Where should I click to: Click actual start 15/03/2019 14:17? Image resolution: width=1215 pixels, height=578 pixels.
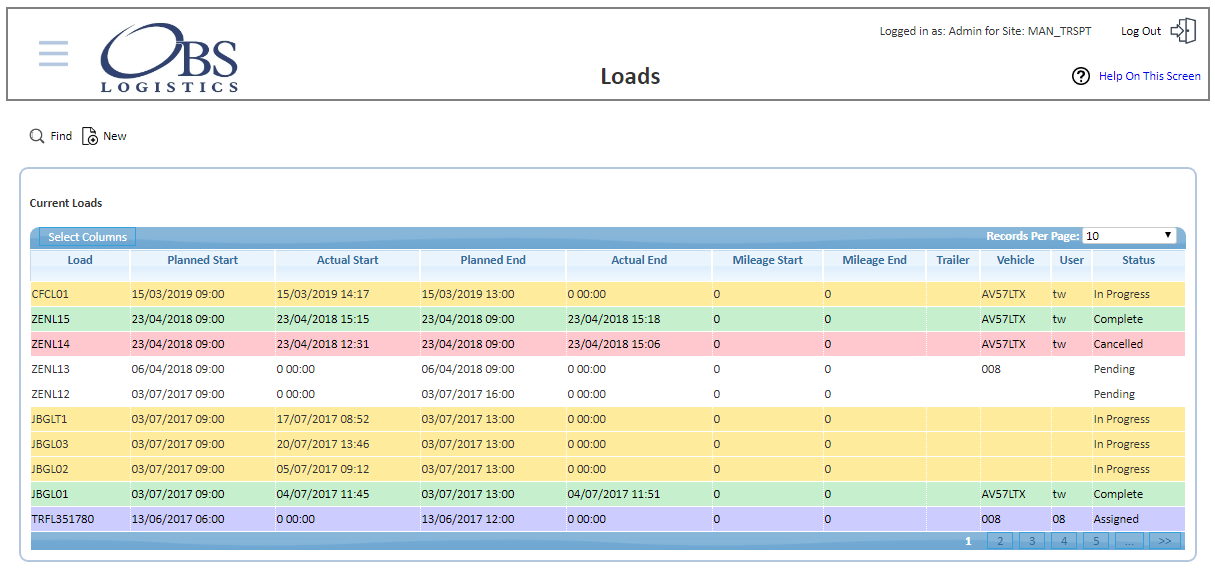tap(323, 294)
